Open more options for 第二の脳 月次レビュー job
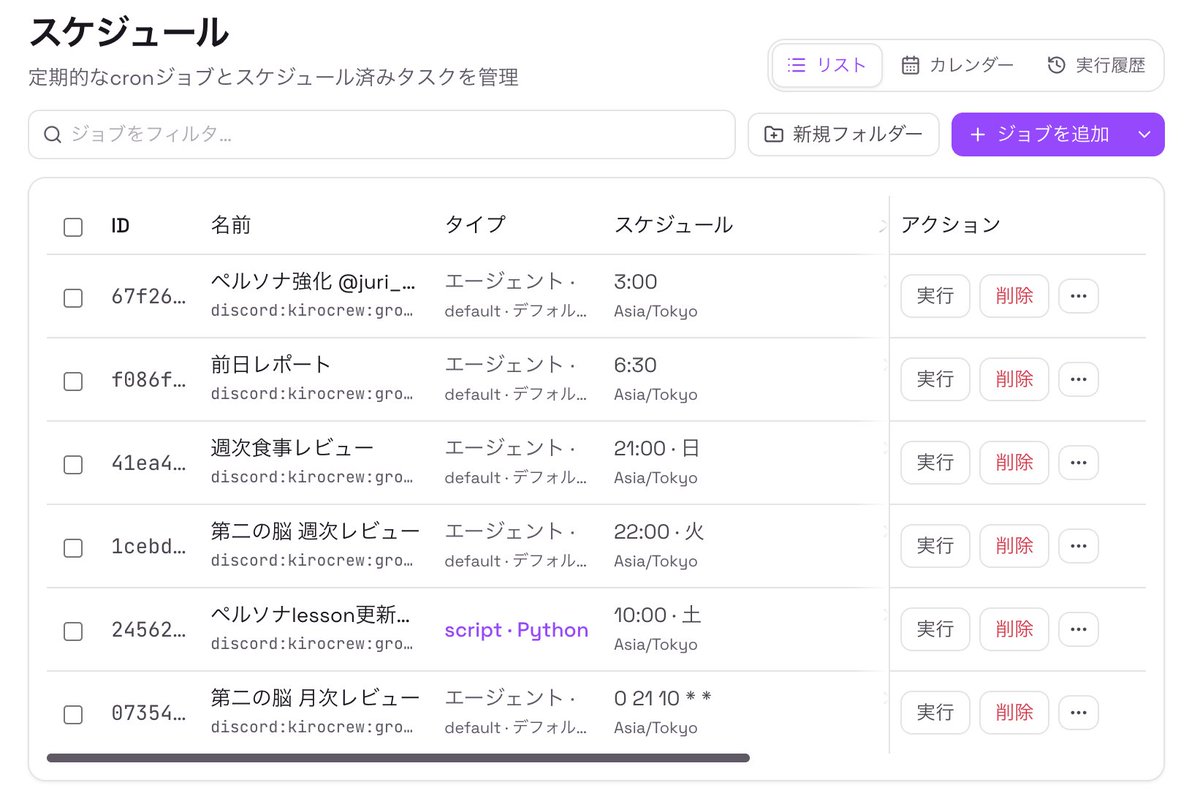This screenshot has height=804, width=1200. (1078, 712)
